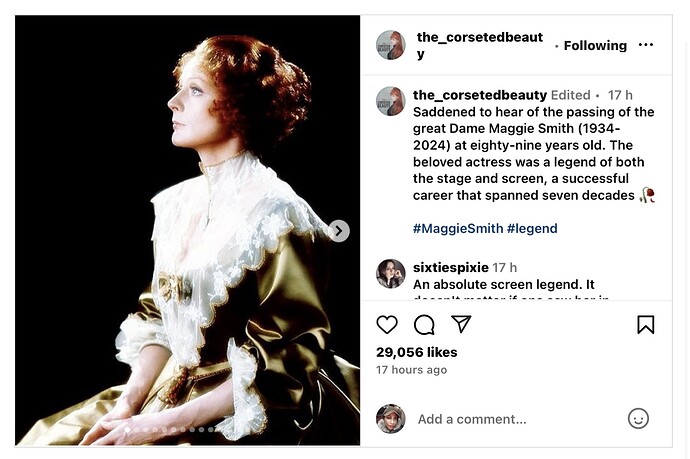Open the emoji picker in comment box
The width and height of the screenshot is (690, 459).
click(x=638, y=419)
